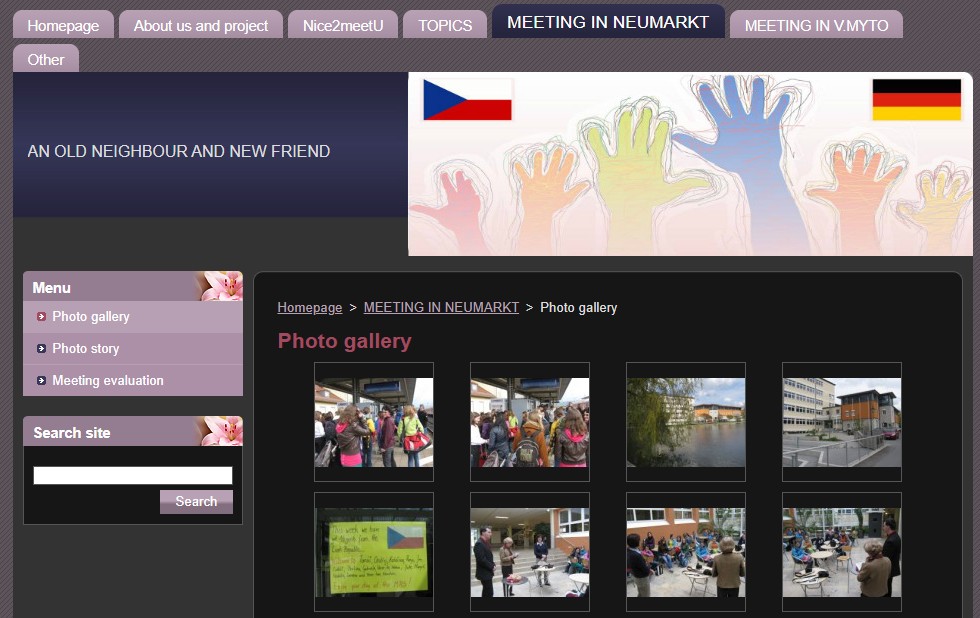
Task: Open Meeting evaluation from the menu
Action: point(108,381)
